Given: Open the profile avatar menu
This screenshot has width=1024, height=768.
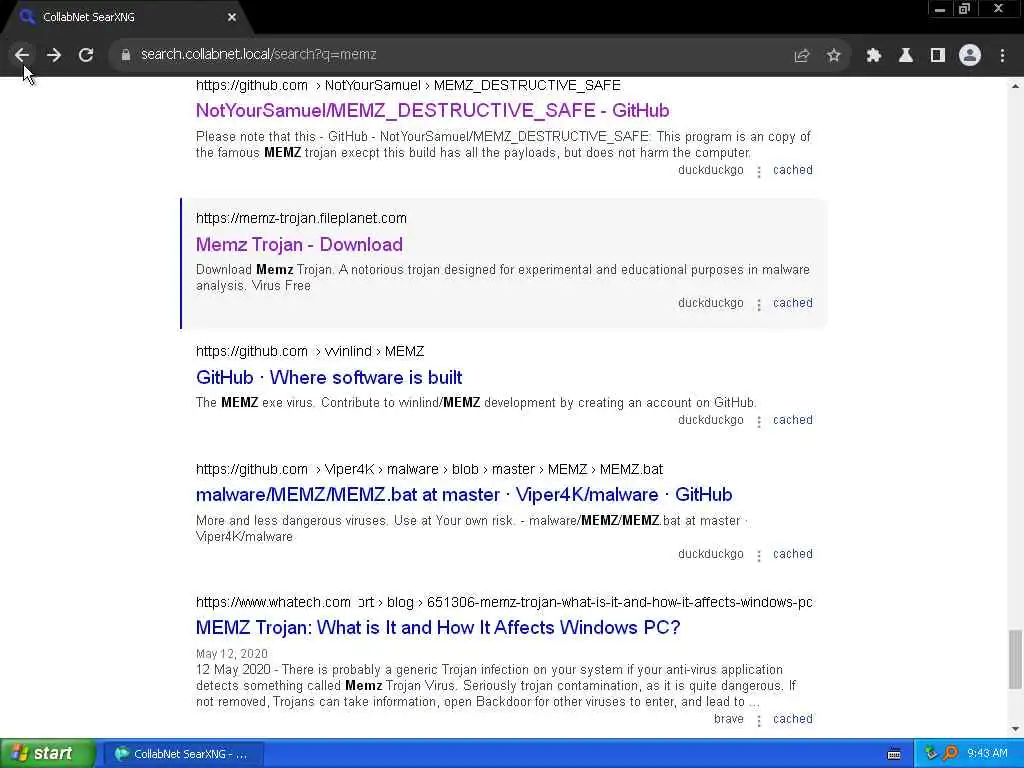Looking at the screenshot, I should pos(970,55).
